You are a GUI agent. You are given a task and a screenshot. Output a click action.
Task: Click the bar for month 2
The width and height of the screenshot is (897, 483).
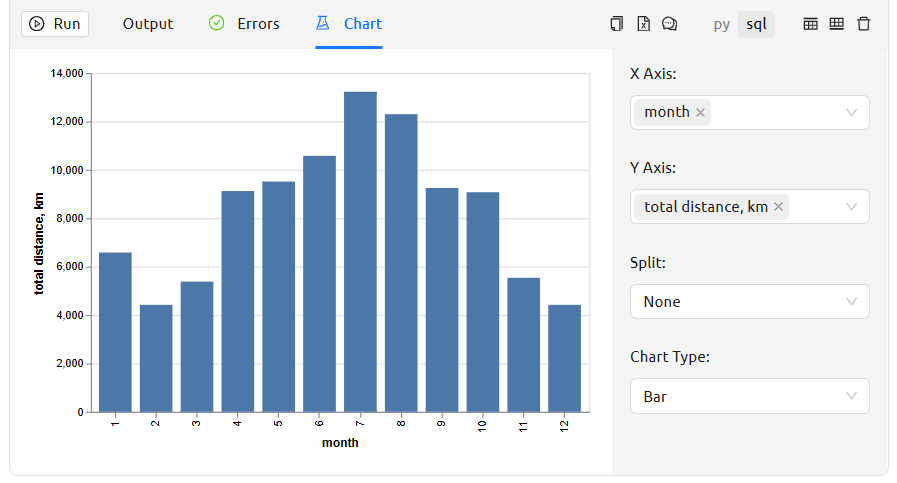tap(156, 358)
